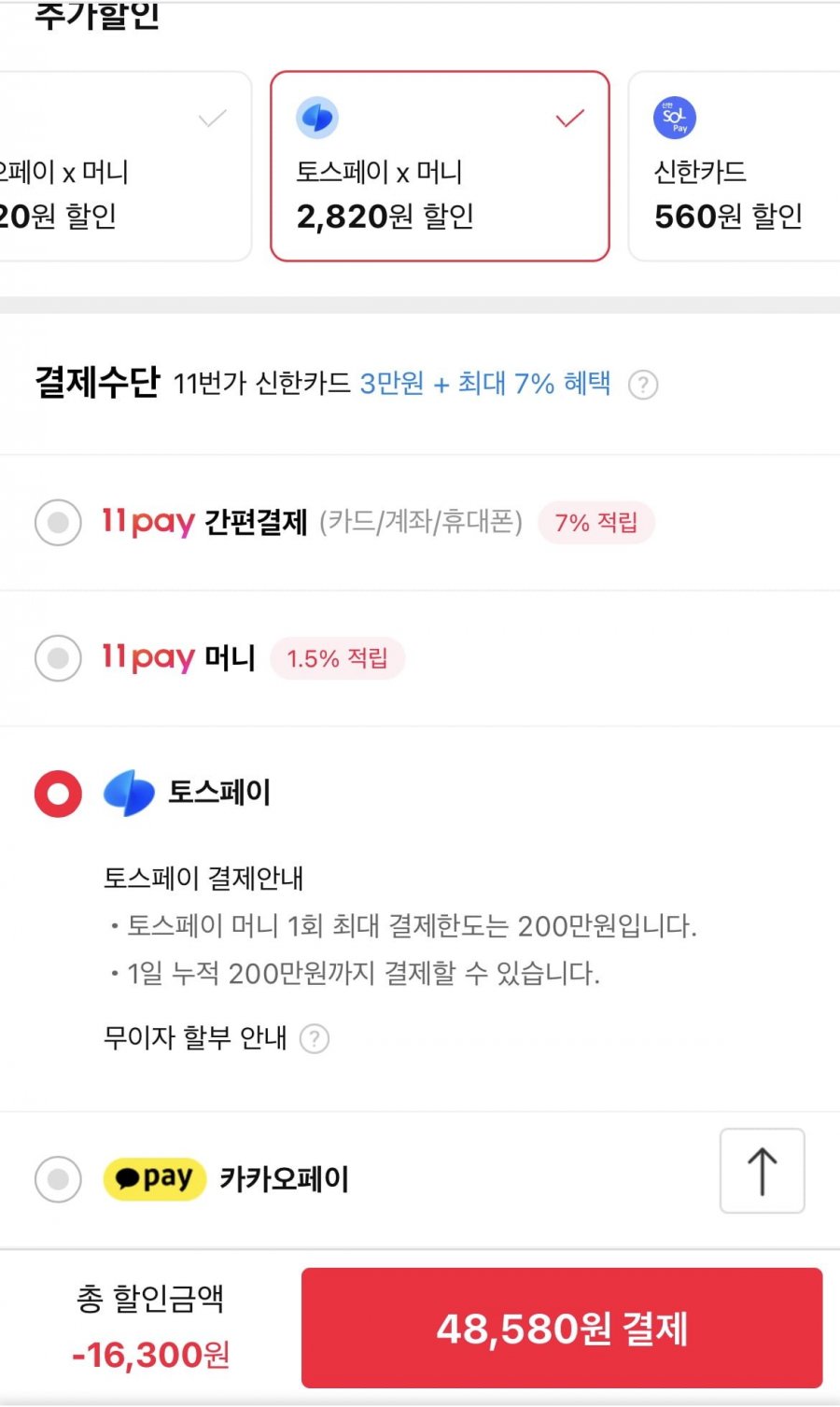Viewport: 840px width, 1407px height.
Task: Click the 무이자 할부 안내 text
Action: coord(195,1037)
